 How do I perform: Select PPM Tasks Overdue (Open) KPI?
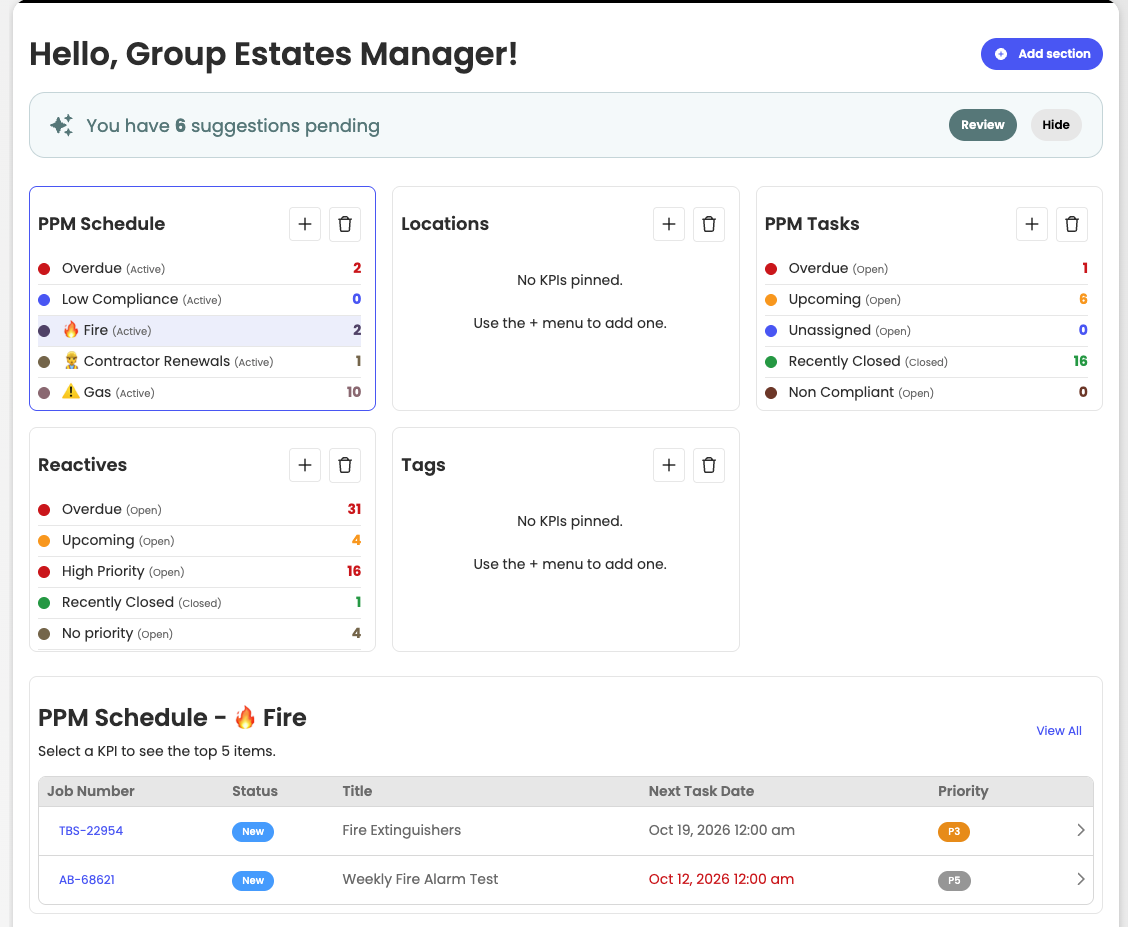click(926, 268)
